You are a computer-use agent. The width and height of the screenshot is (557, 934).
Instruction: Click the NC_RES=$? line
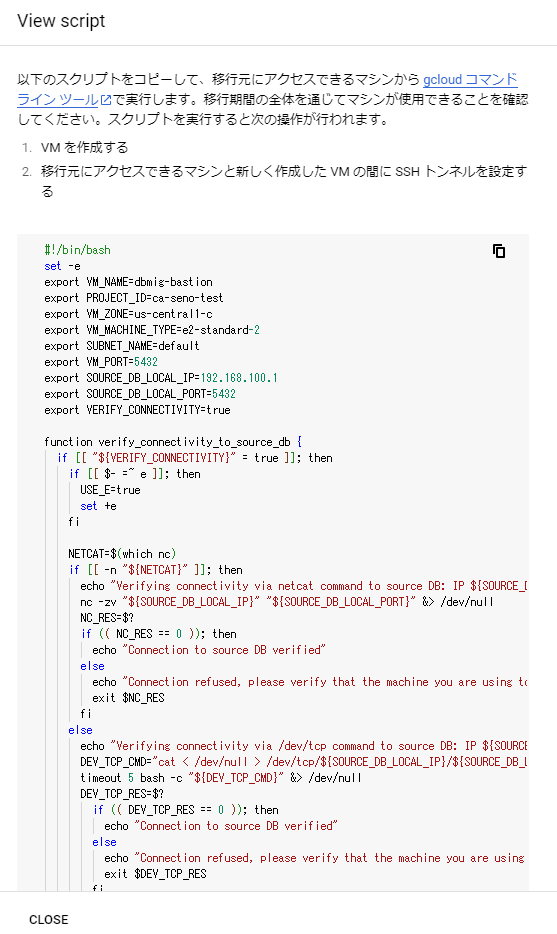(x=107, y=618)
